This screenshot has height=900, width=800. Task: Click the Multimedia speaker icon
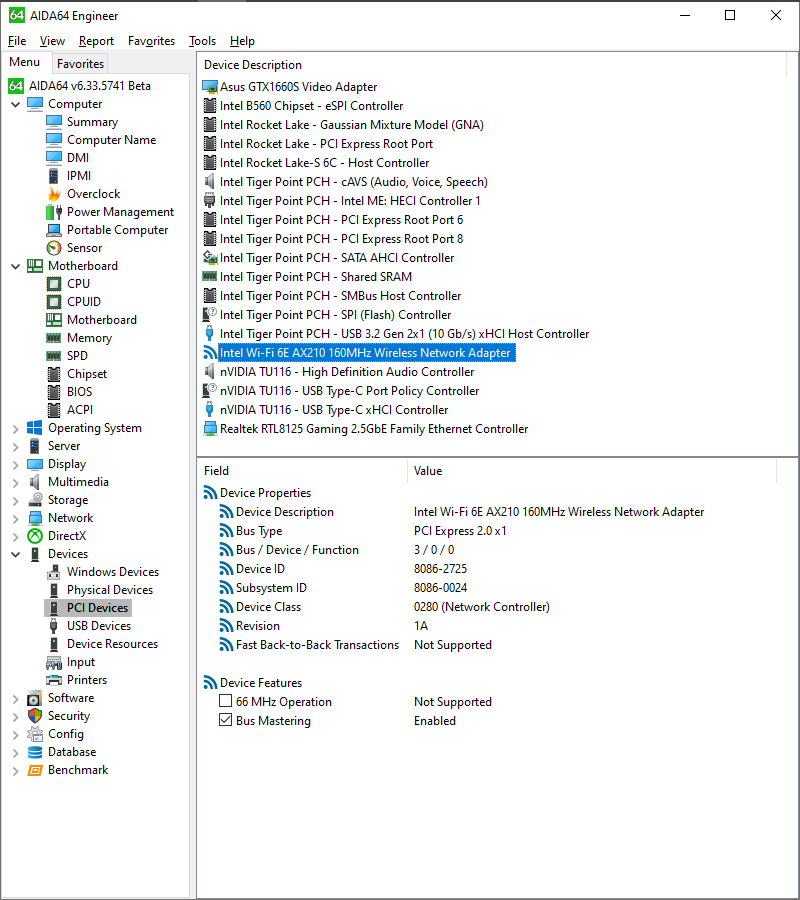tap(35, 482)
